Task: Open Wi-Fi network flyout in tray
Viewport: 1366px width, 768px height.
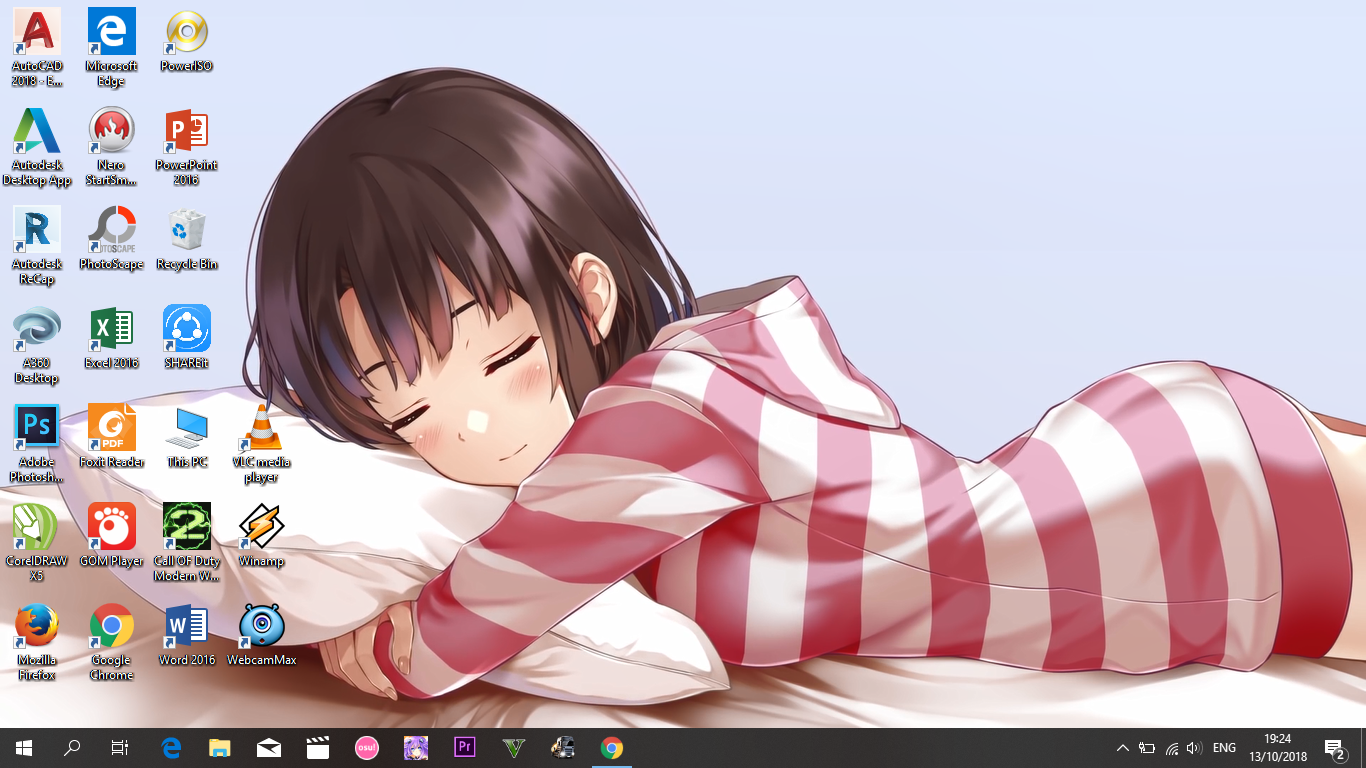Action: coord(1171,748)
